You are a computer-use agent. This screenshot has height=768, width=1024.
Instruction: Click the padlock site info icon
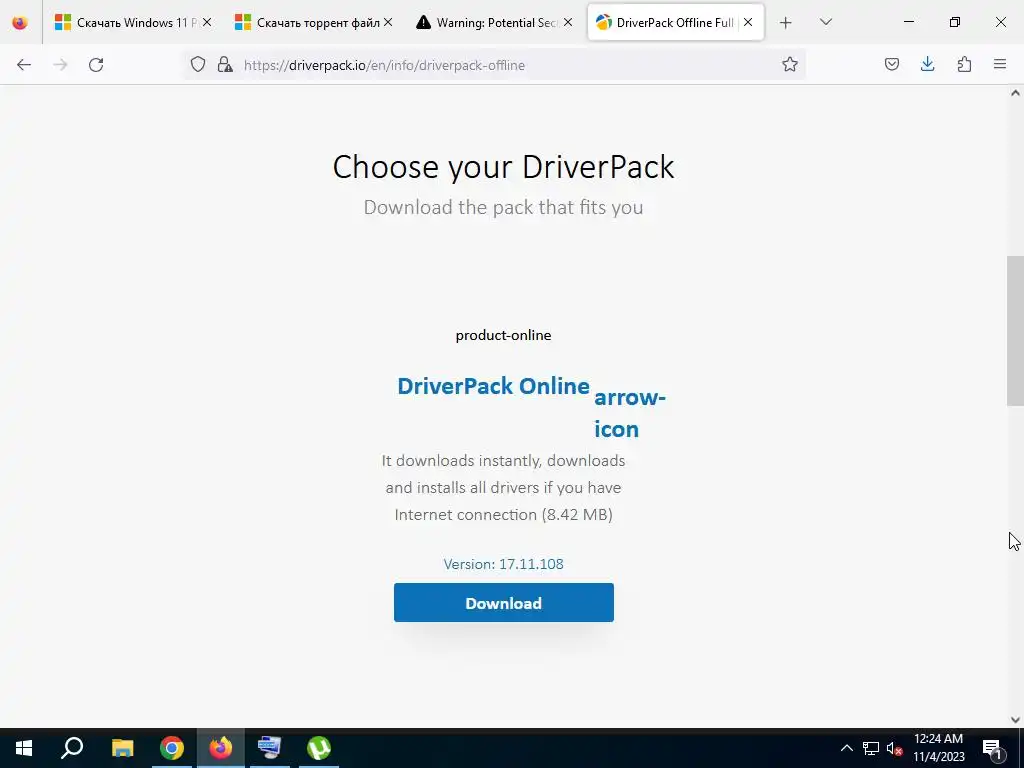tap(225, 64)
